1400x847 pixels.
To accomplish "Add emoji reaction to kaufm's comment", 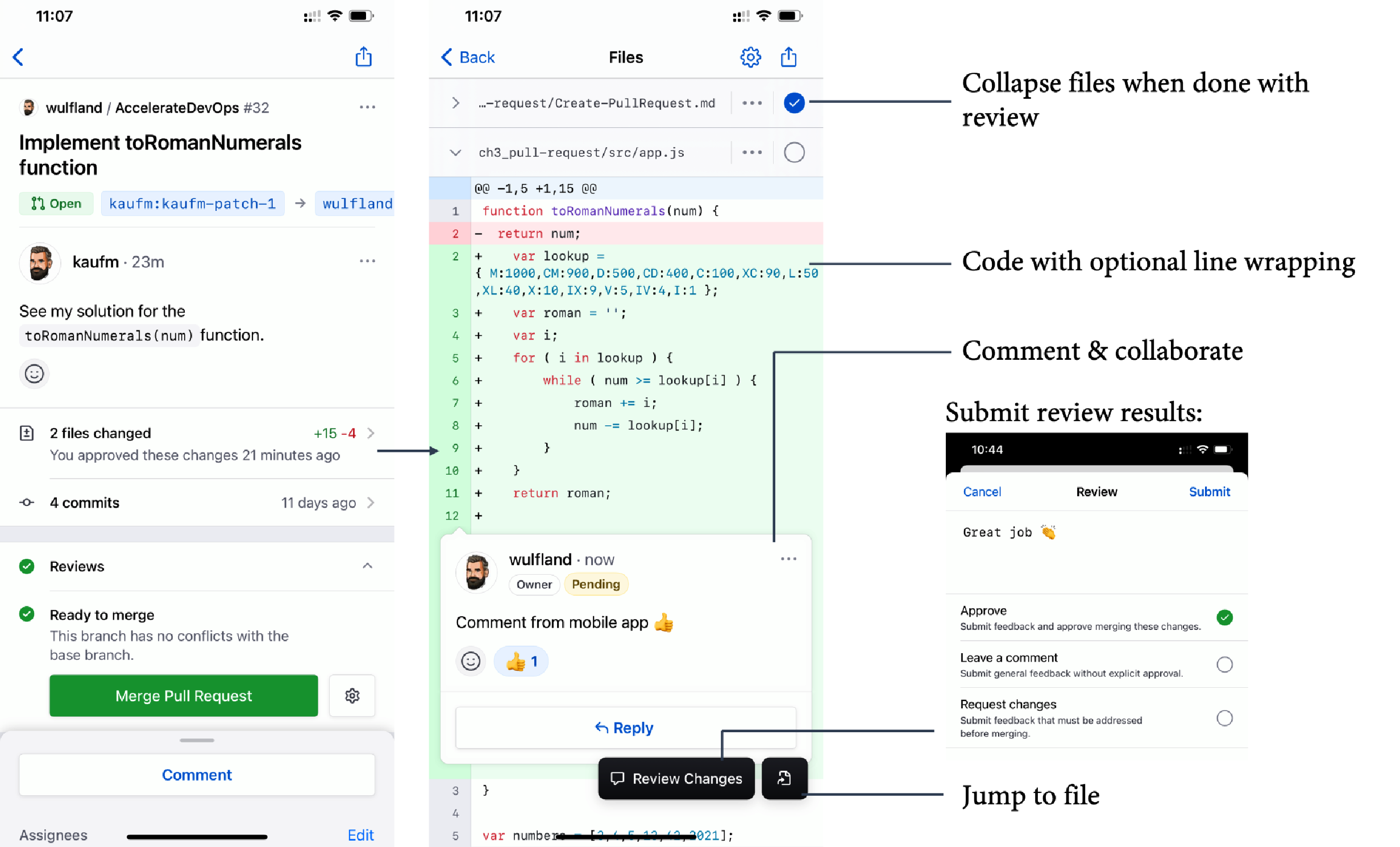I will [x=34, y=373].
